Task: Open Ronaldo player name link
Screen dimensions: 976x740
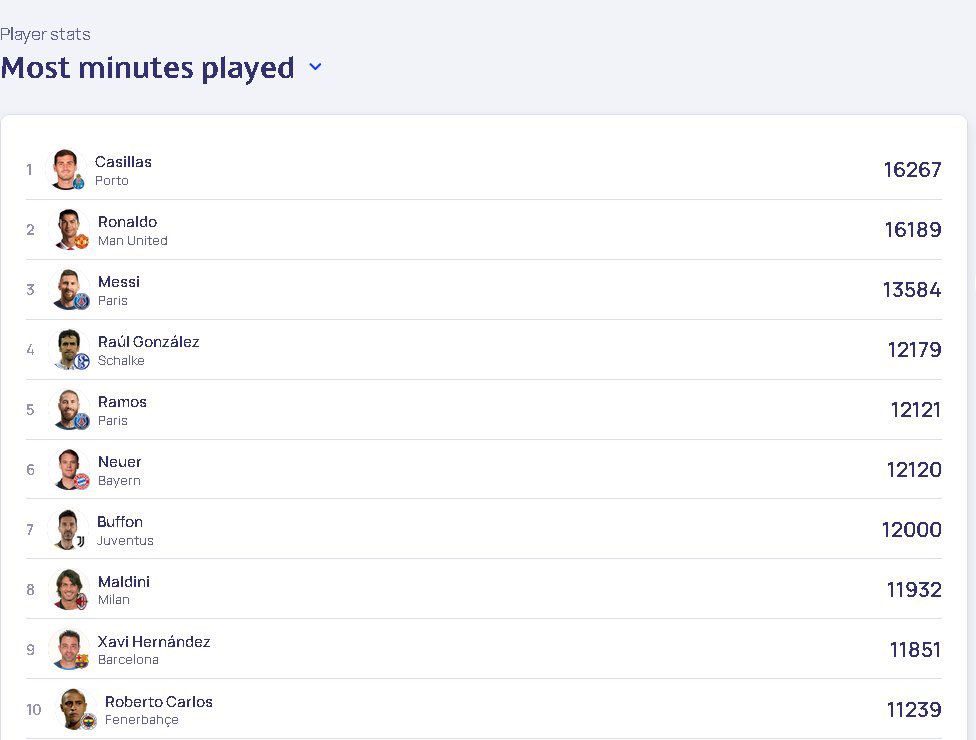Action: (x=128, y=222)
